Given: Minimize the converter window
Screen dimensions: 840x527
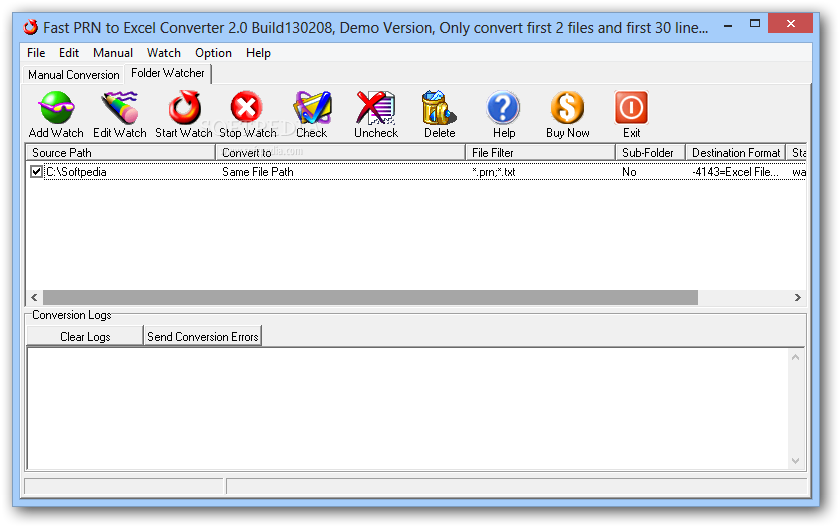Looking at the screenshot, I should tap(728, 25).
